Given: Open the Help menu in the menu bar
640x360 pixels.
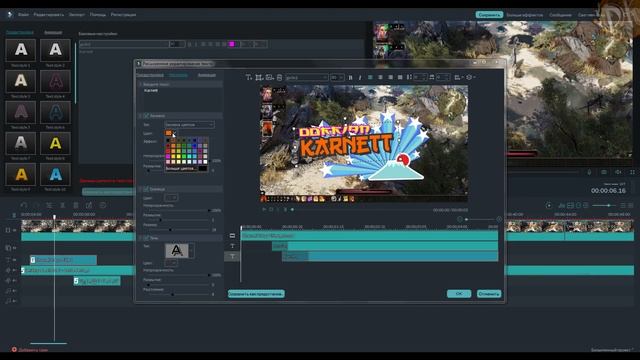Looking at the screenshot, I should coord(98,15).
